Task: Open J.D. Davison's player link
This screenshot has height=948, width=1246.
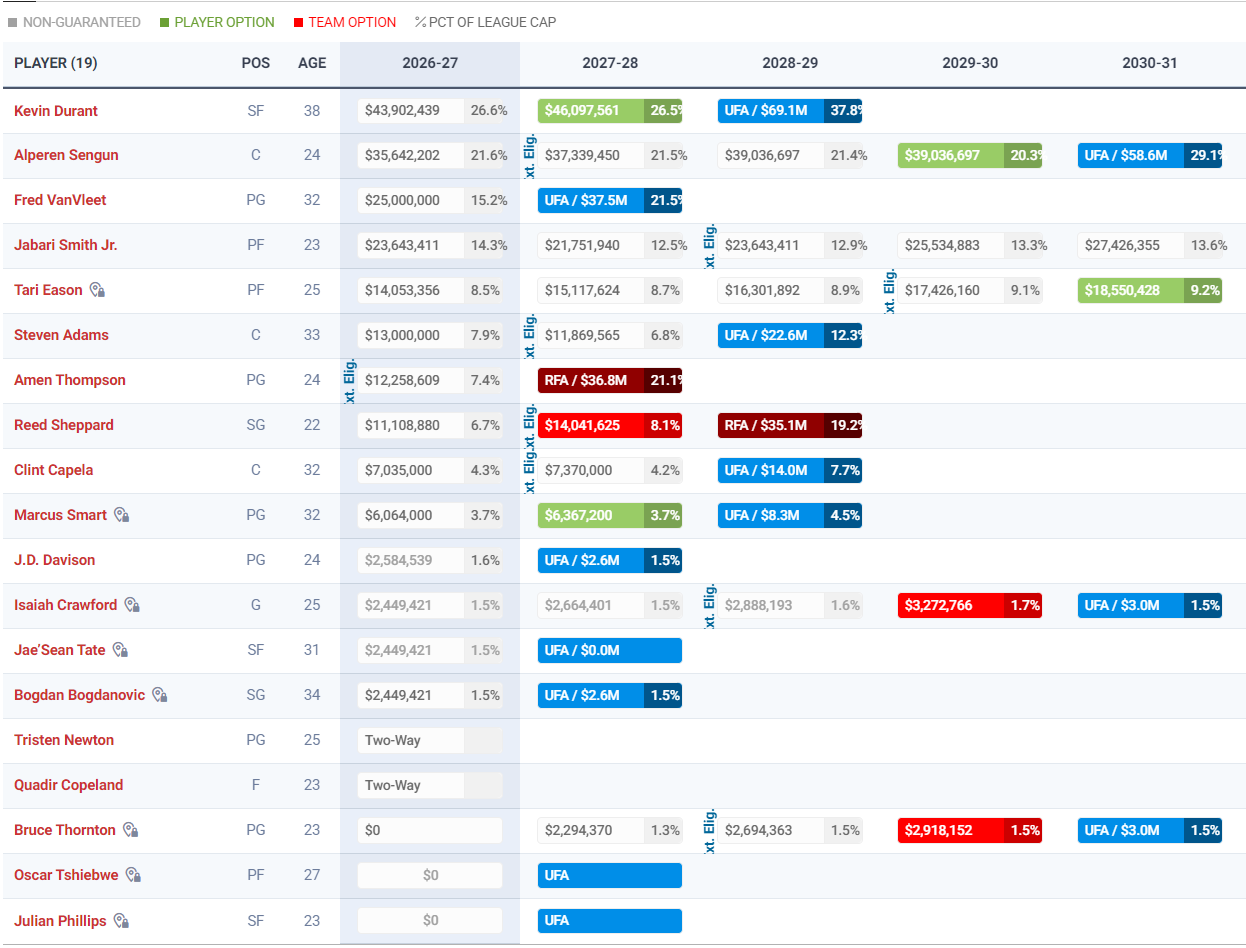Action: pyautogui.click(x=55, y=560)
